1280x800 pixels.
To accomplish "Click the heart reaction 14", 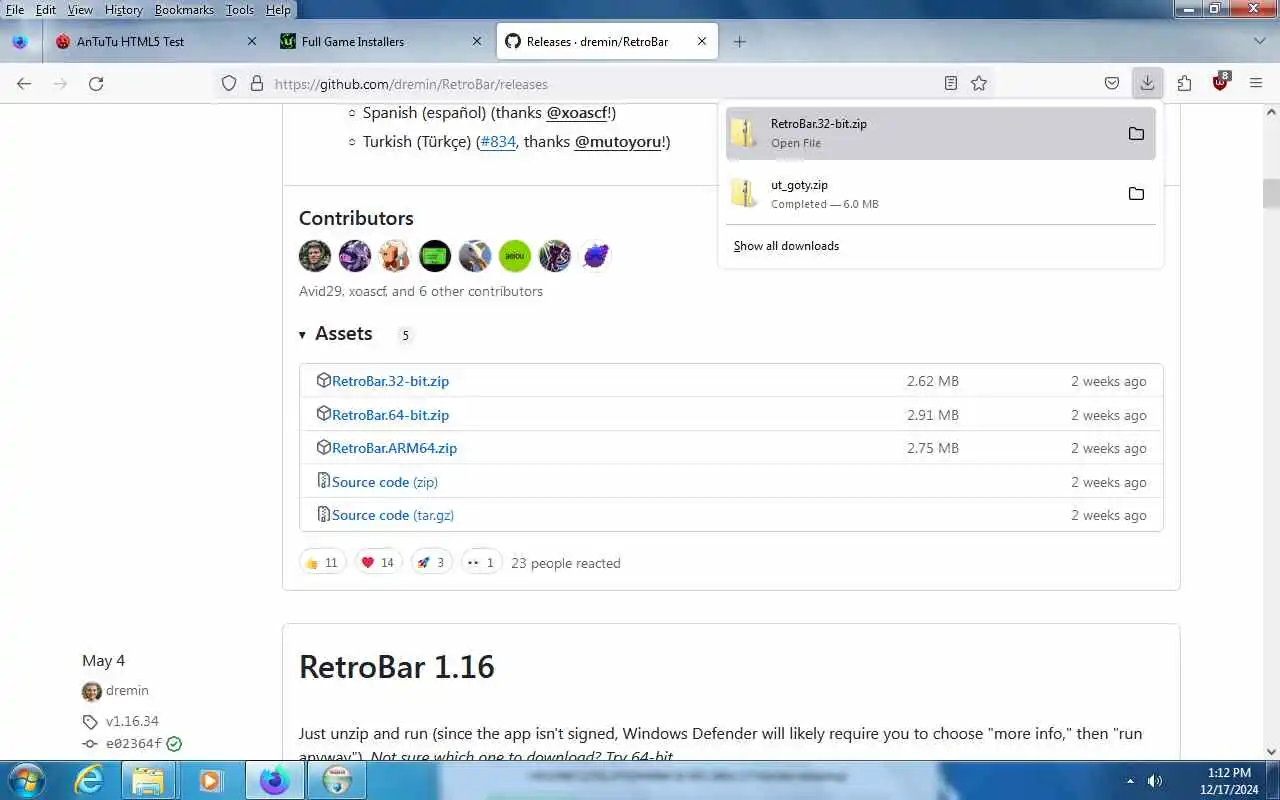I will click(378, 563).
